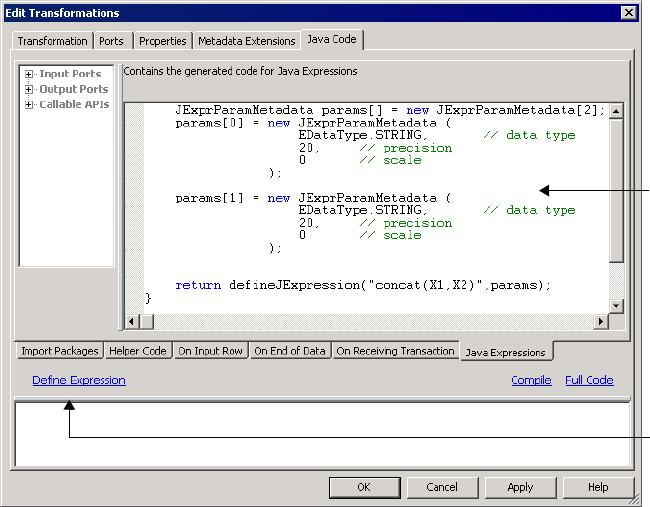Viewport: 650px width, 507px height.
Task: Select Input Ports label in tree
Action: pyautogui.click(x=70, y=74)
